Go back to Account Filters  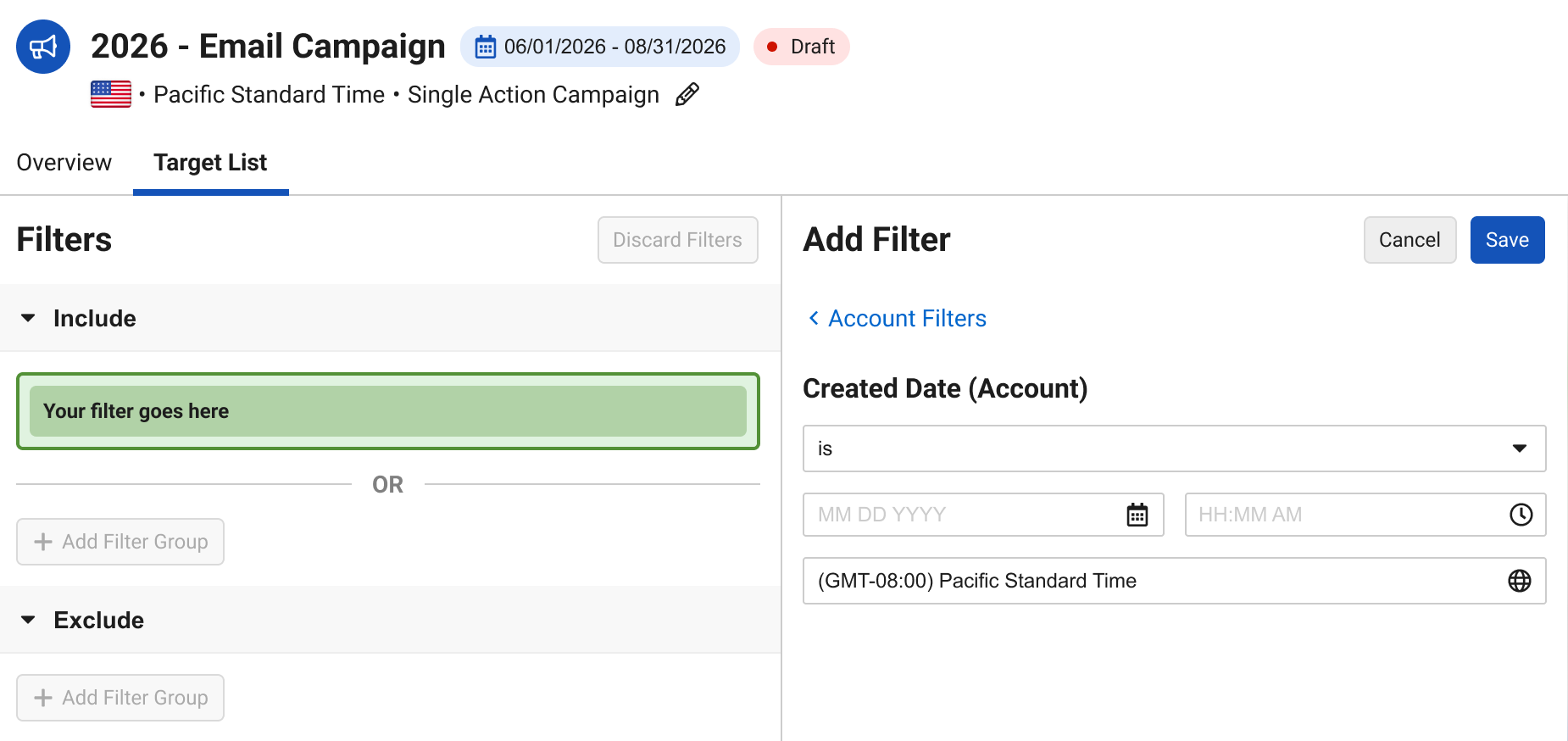click(897, 318)
